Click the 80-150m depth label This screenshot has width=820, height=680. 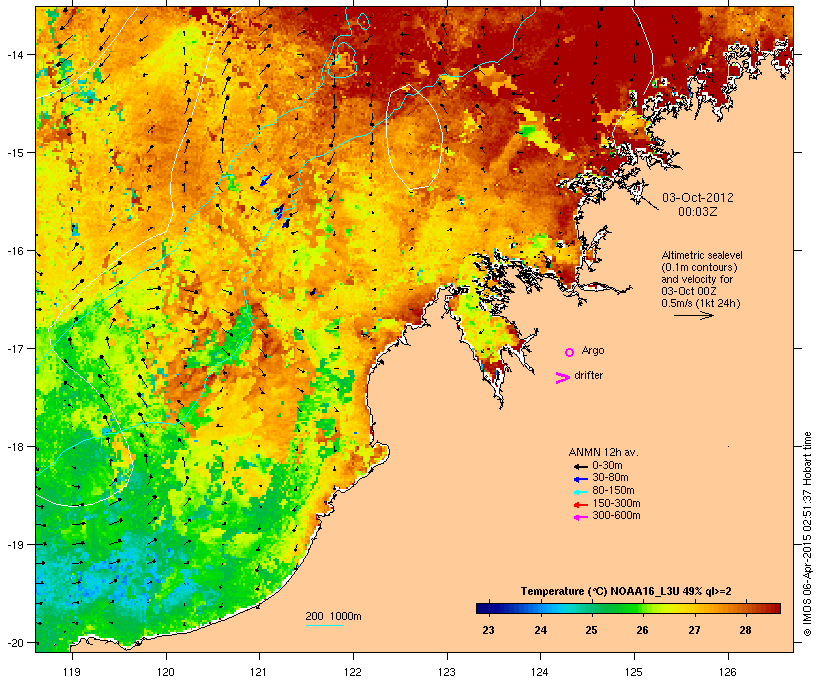pyautogui.click(x=613, y=490)
